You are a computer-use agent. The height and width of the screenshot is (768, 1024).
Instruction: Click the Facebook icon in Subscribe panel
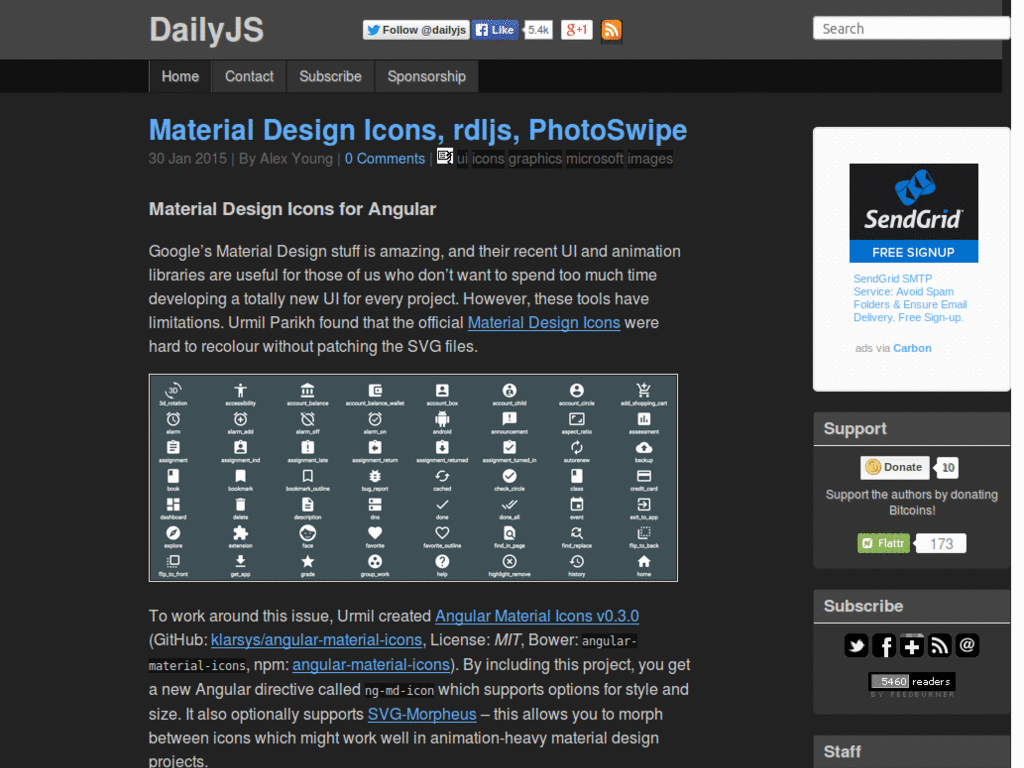884,645
